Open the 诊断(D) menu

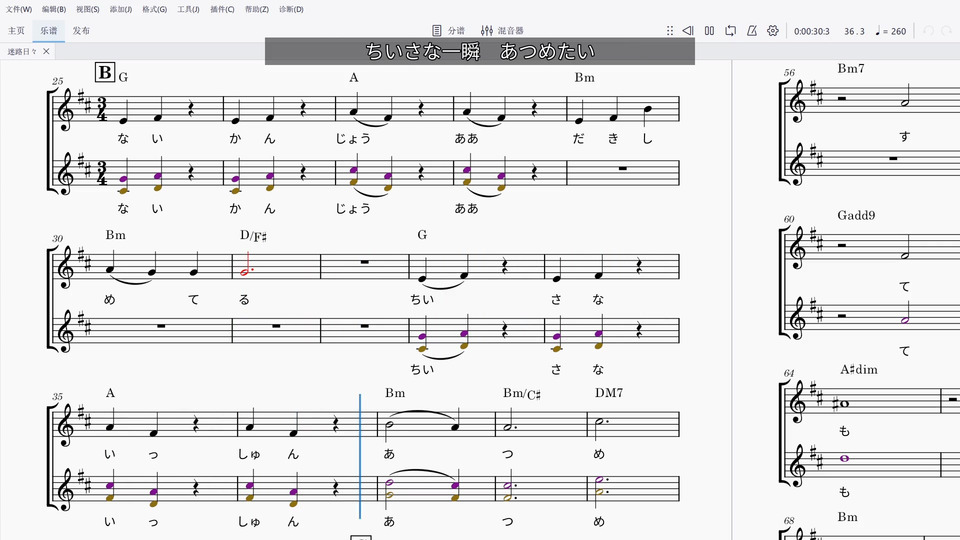[x=291, y=9]
